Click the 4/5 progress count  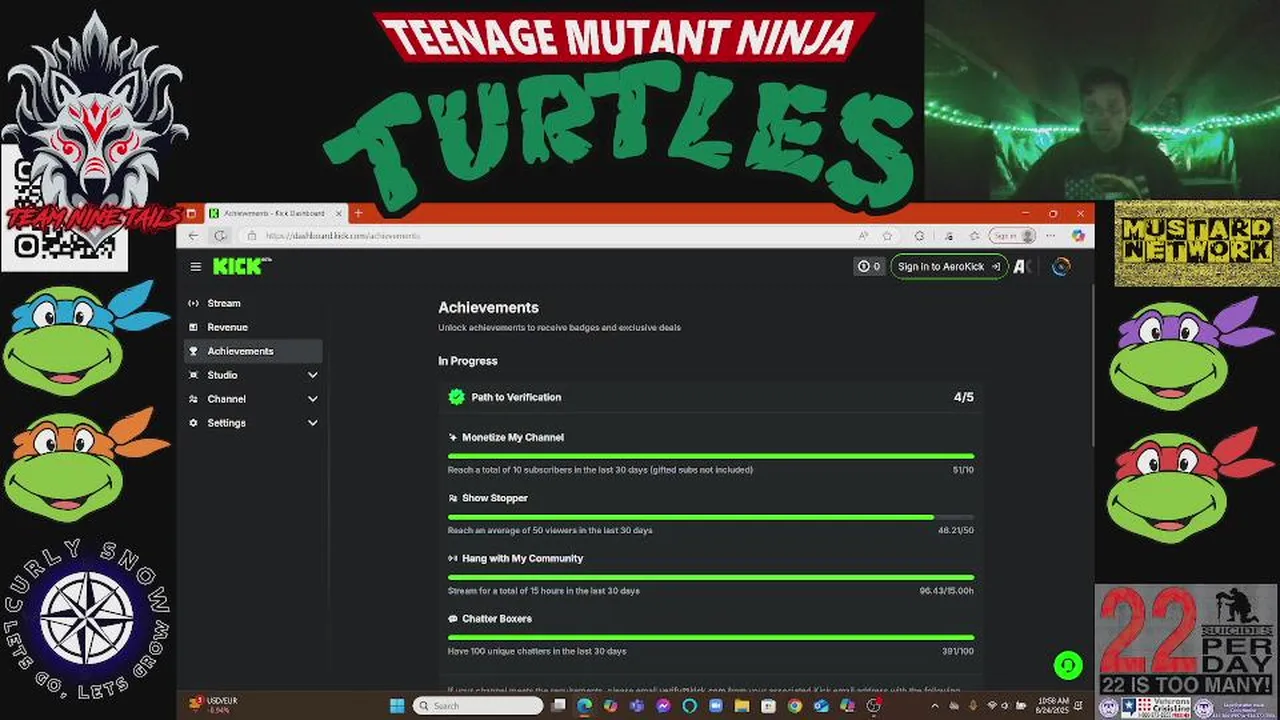click(x=964, y=397)
